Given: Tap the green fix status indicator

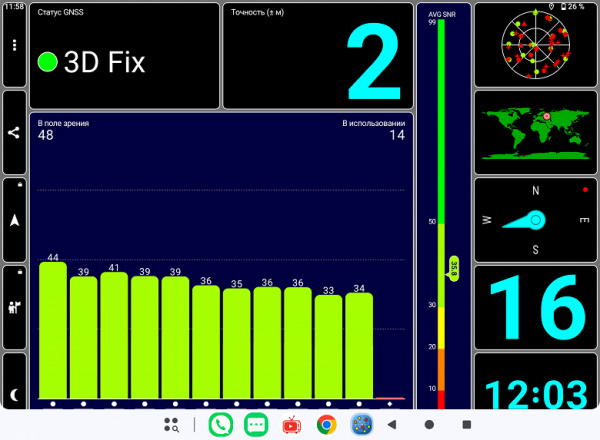Looking at the screenshot, I should (x=47, y=62).
